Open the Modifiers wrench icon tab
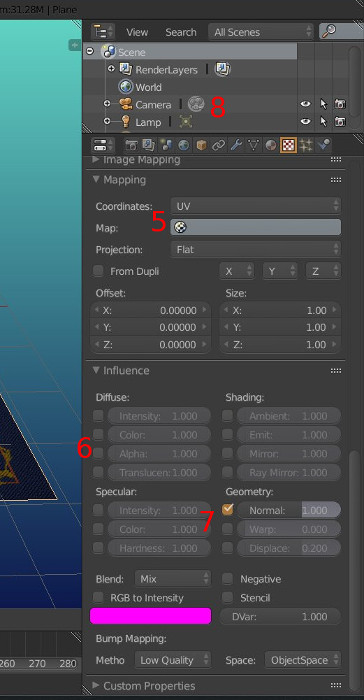Viewport: 364px width, 700px height. [x=236, y=145]
